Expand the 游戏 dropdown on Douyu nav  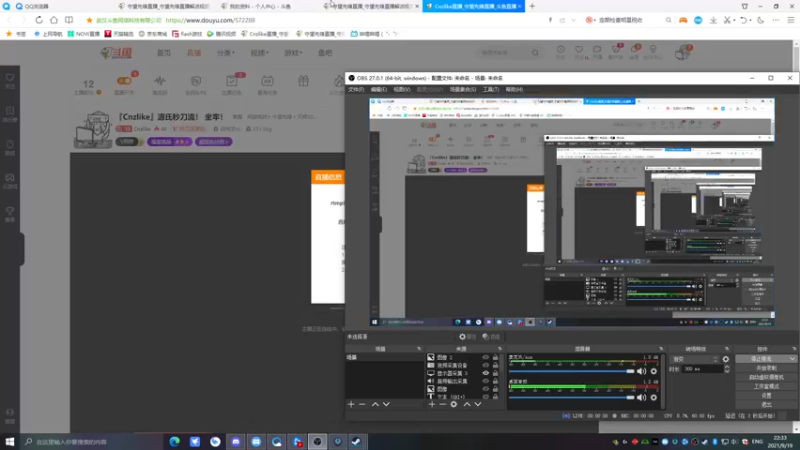(x=293, y=53)
